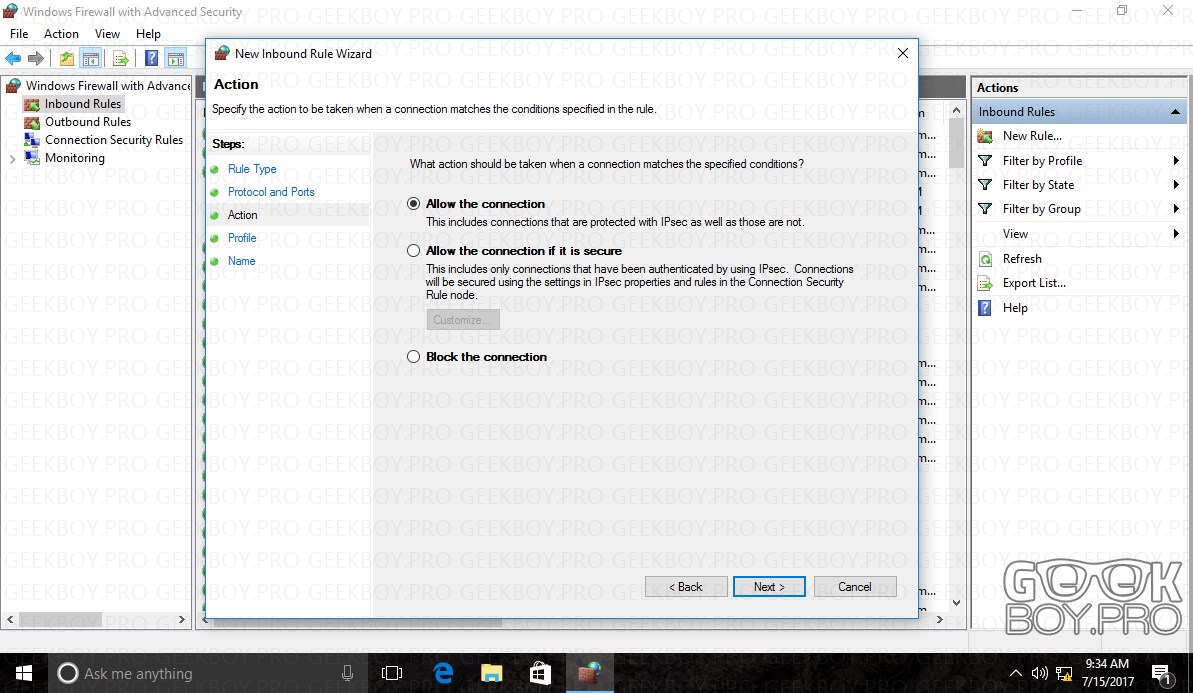Image resolution: width=1193 pixels, height=693 pixels.
Task: Click the Back button in the wizard
Action: click(x=686, y=587)
